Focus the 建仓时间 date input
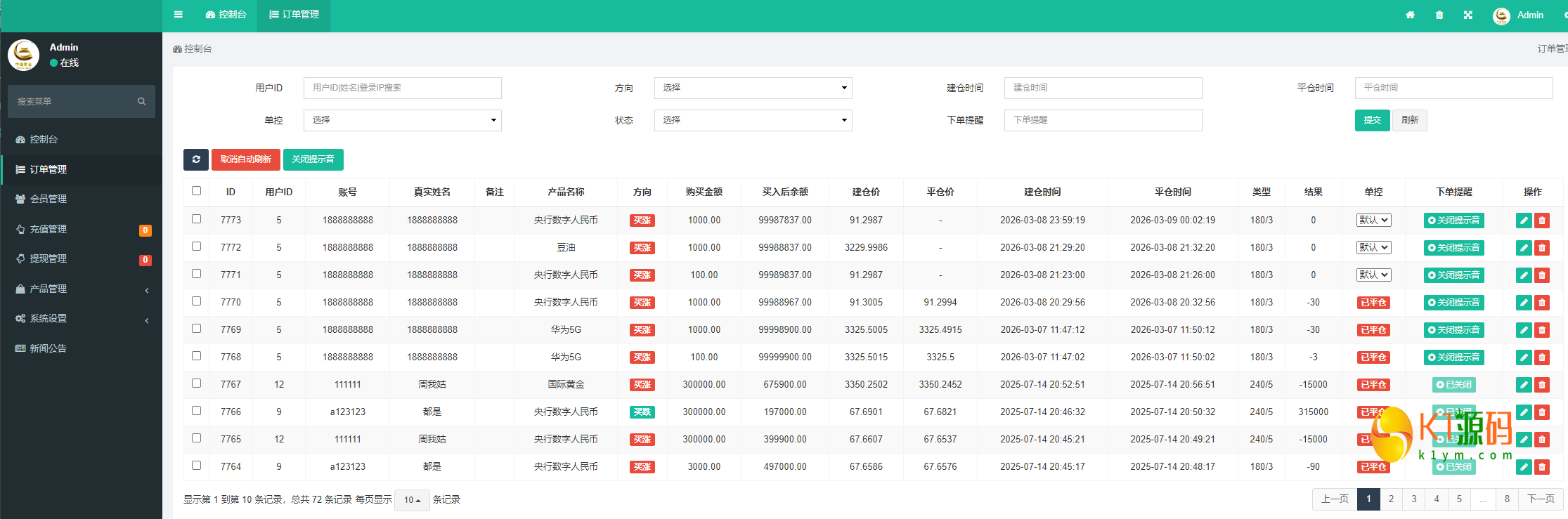The width and height of the screenshot is (1568, 519). pyautogui.click(x=1103, y=88)
